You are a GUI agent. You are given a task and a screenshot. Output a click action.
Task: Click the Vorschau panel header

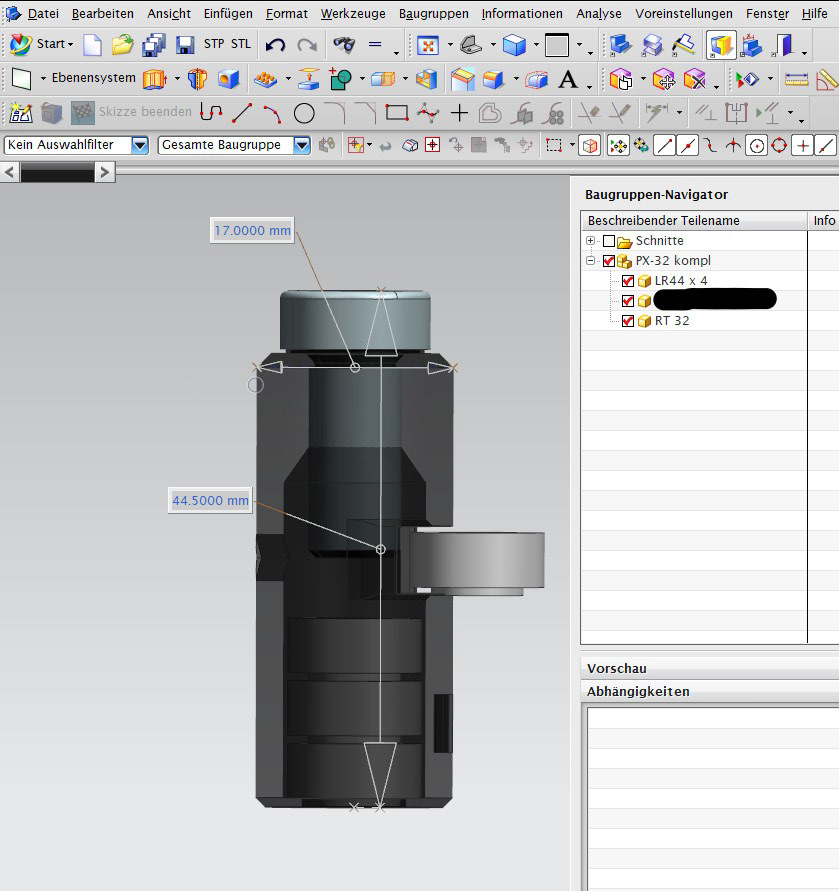[709, 668]
